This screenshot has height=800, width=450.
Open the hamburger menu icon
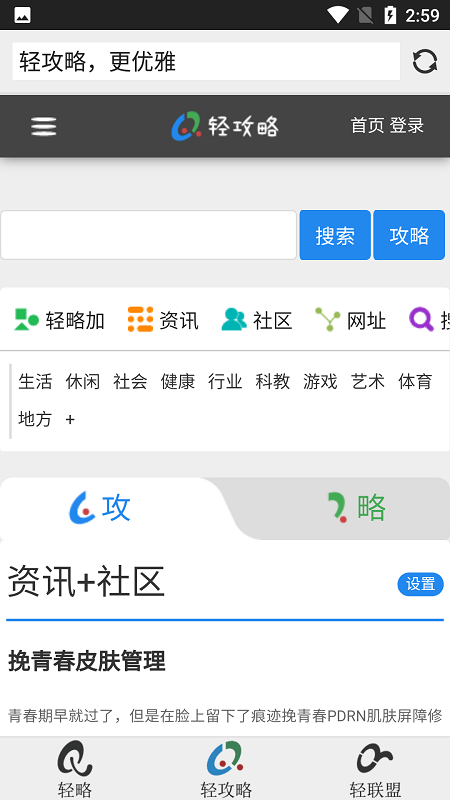pyautogui.click(x=44, y=126)
